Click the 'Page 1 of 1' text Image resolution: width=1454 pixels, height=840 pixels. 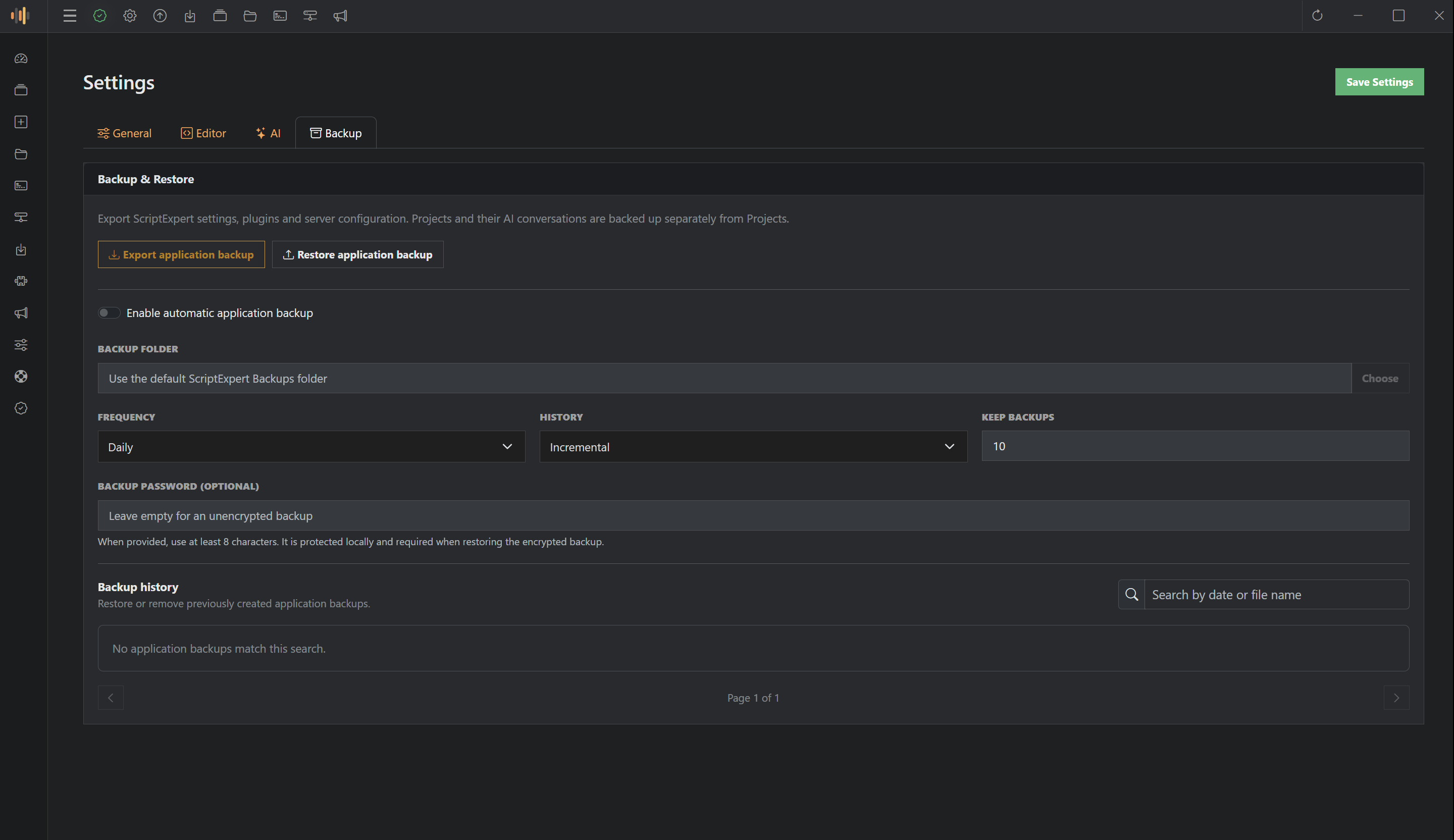tap(753, 698)
